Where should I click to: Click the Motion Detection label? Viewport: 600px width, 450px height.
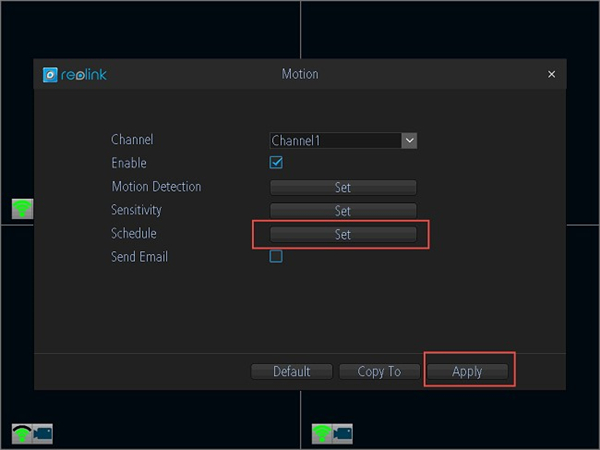[156, 186]
